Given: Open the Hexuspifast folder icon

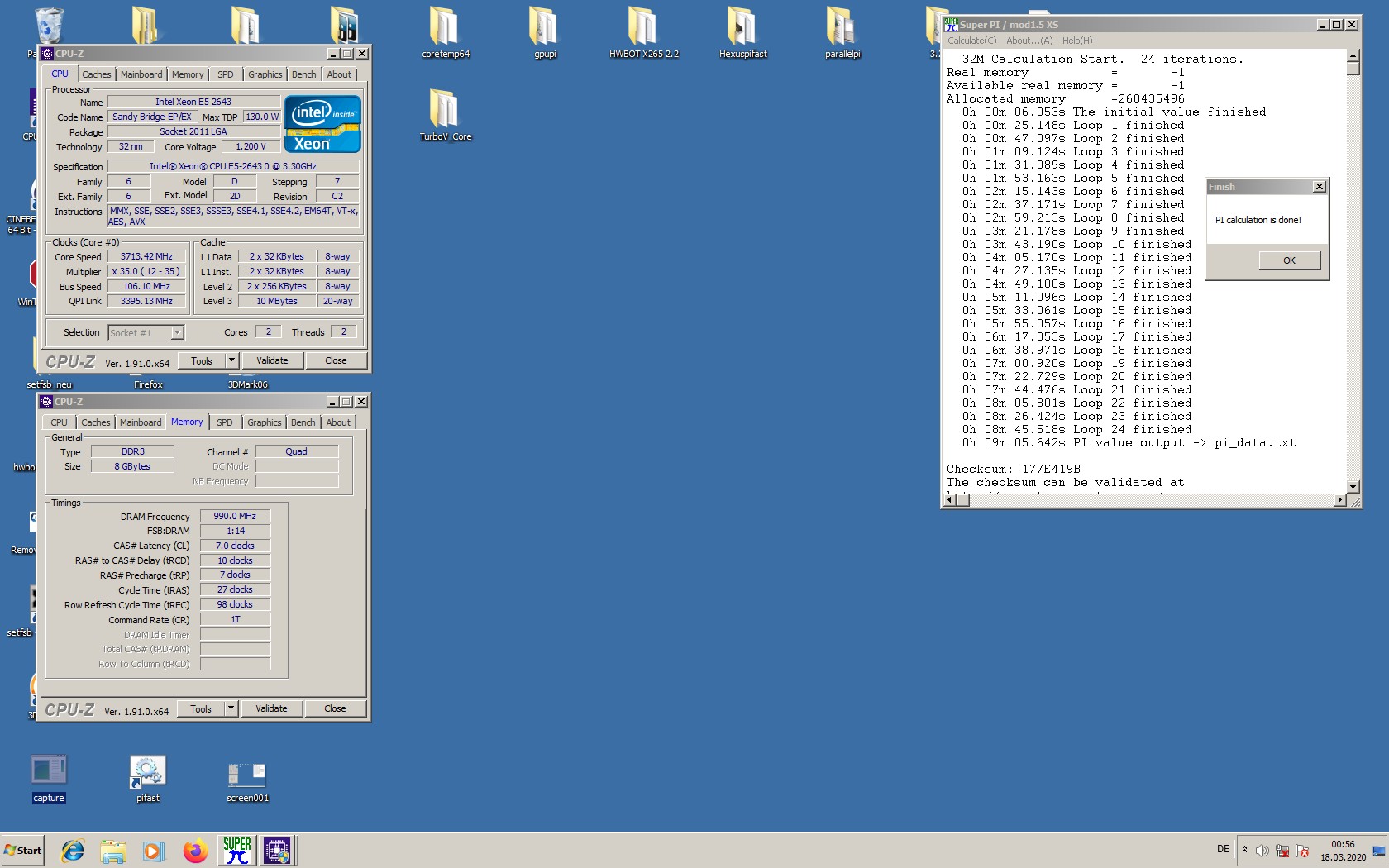Looking at the screenshot, I should 742,33.
